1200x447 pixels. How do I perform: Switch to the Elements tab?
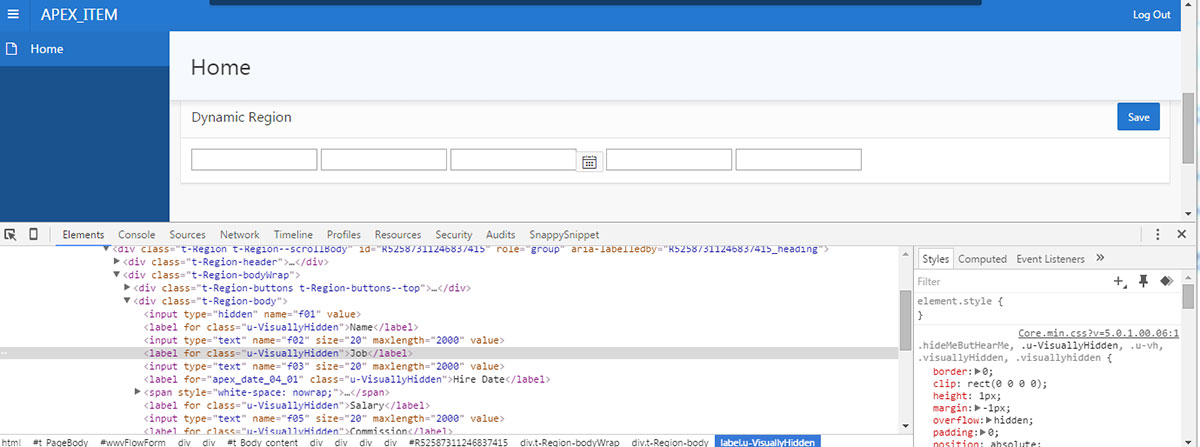click(x=83, y=234)
